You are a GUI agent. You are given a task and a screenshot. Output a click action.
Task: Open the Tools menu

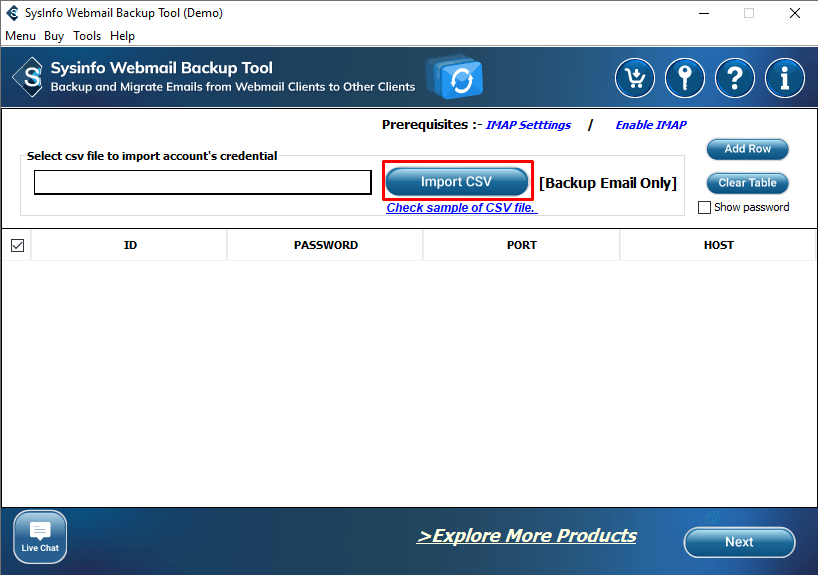click(87, 36)
